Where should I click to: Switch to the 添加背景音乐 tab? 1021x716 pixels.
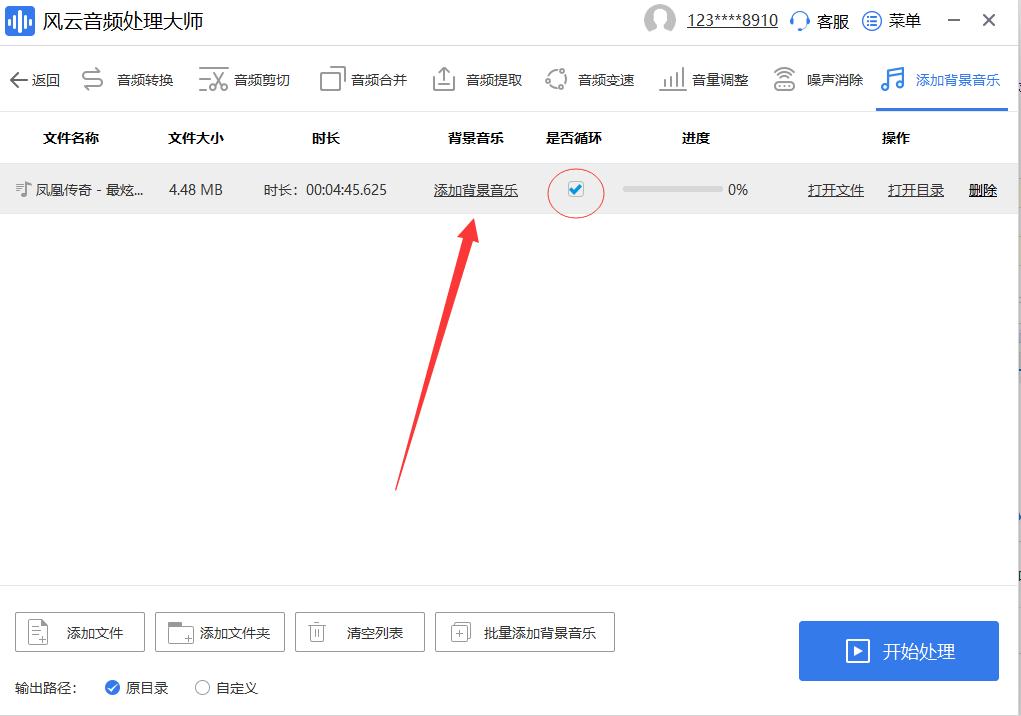click(x=941, y=78)
